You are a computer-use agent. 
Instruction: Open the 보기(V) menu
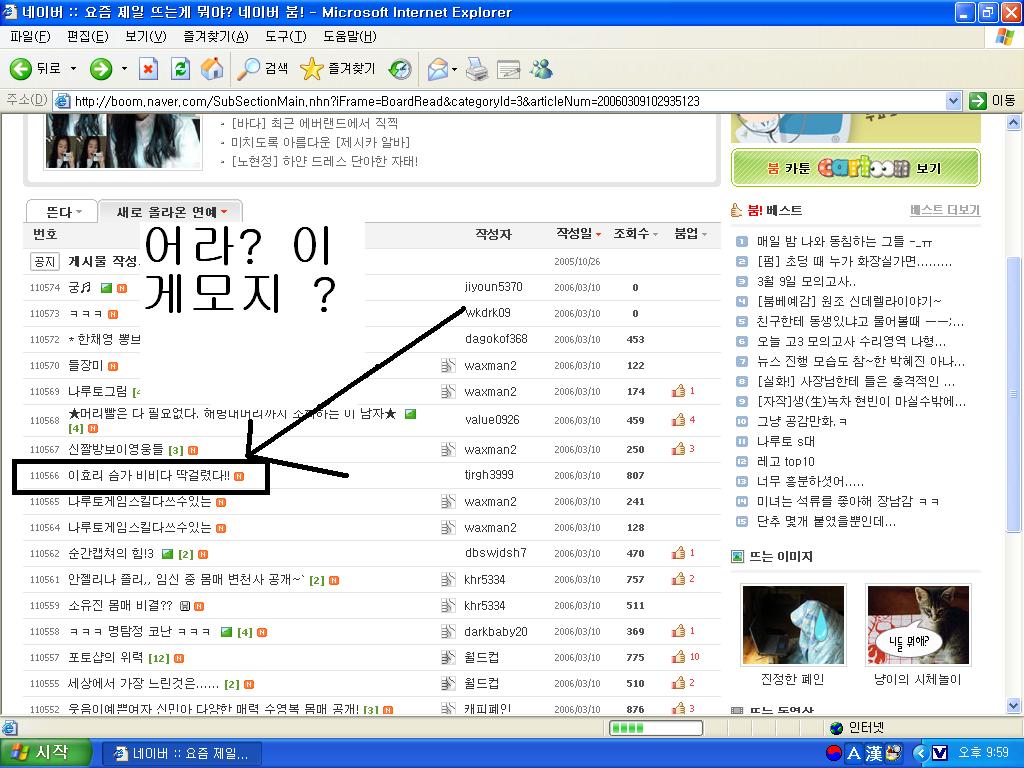(146, 37)
